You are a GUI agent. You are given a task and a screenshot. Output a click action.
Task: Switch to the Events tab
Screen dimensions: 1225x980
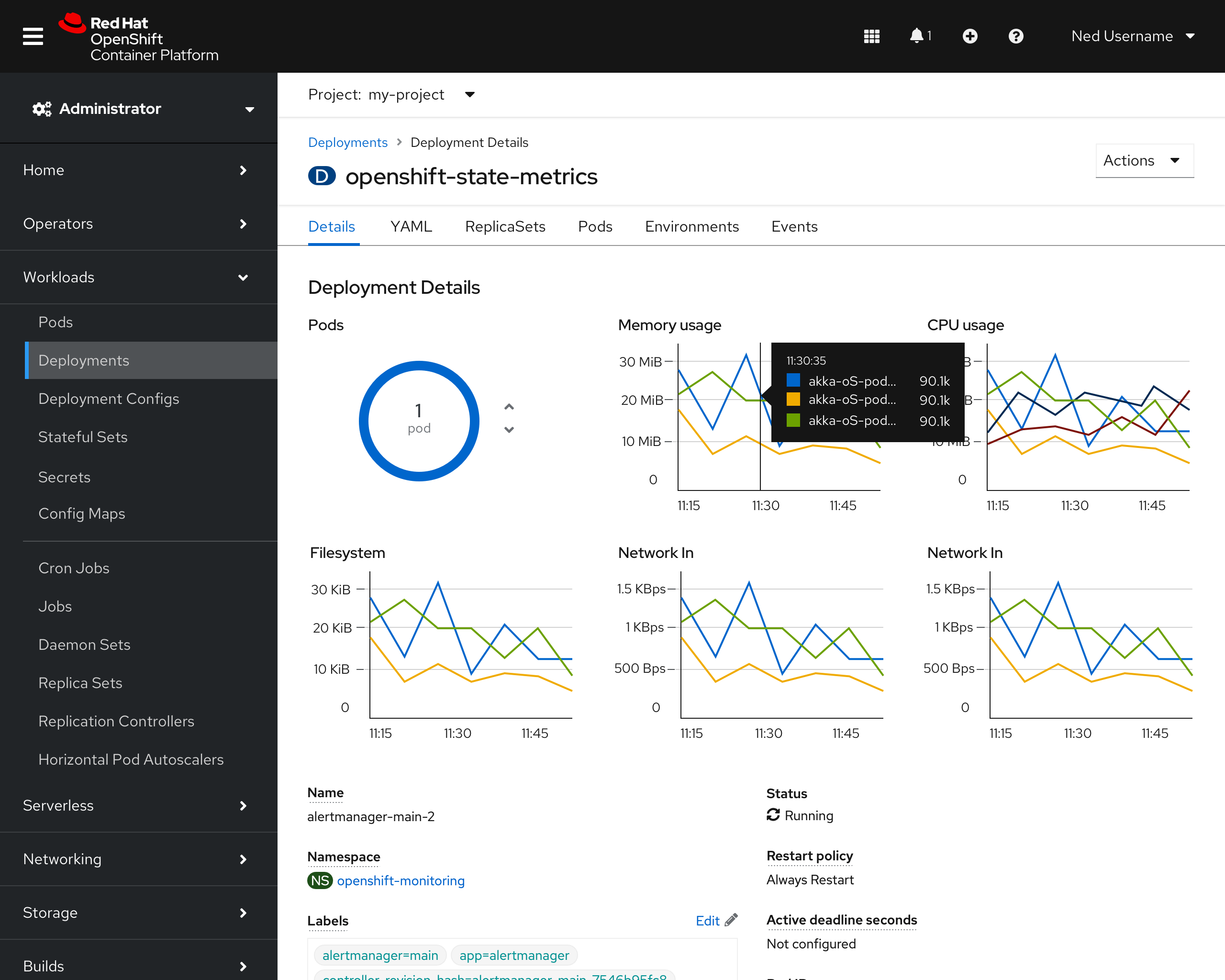[x=795, y=226]
